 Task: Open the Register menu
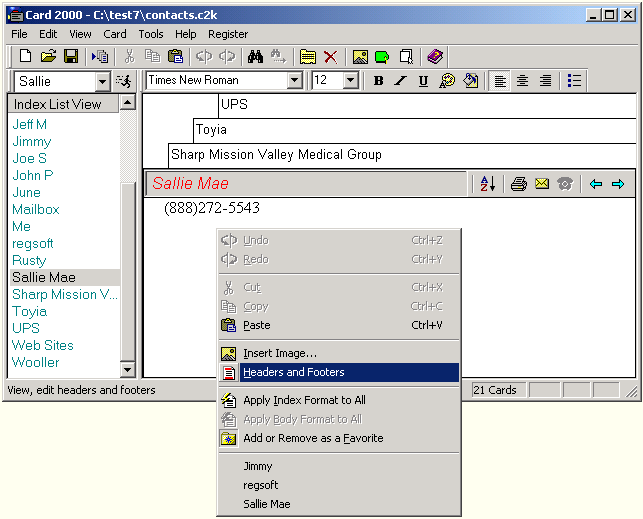point(228,34)
